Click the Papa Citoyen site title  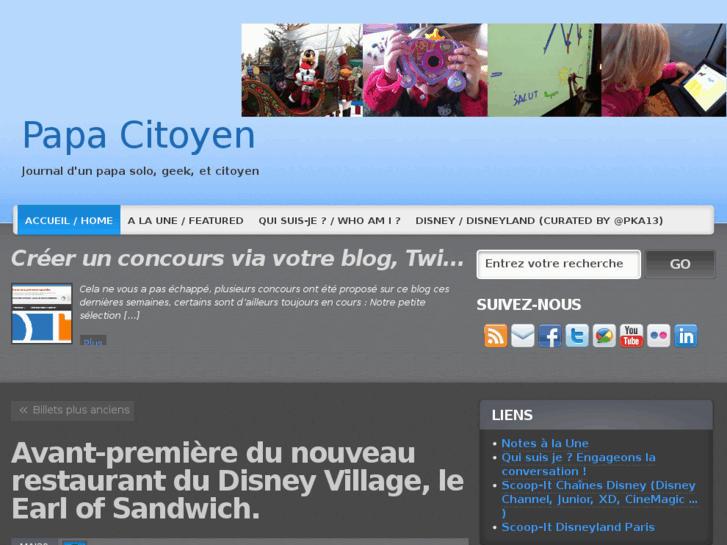click(139, 135)
